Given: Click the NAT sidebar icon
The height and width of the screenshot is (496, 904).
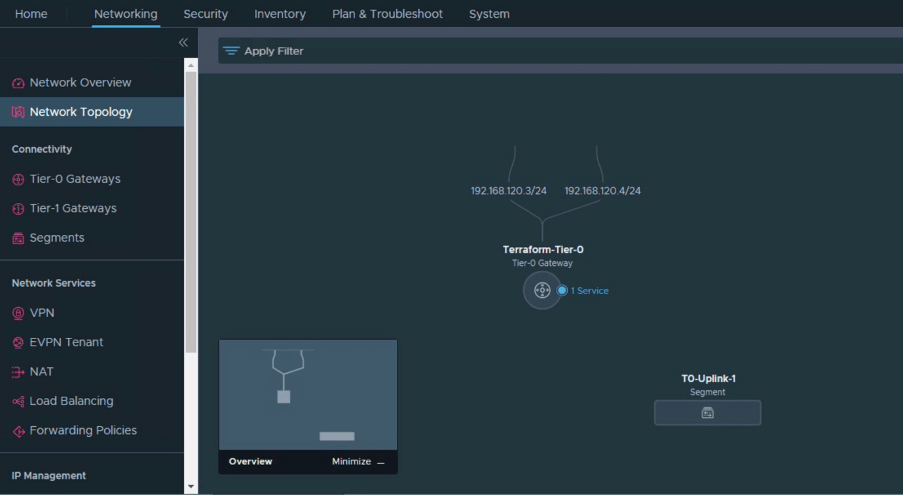Looking at the screenshot, I should (18, 372).
